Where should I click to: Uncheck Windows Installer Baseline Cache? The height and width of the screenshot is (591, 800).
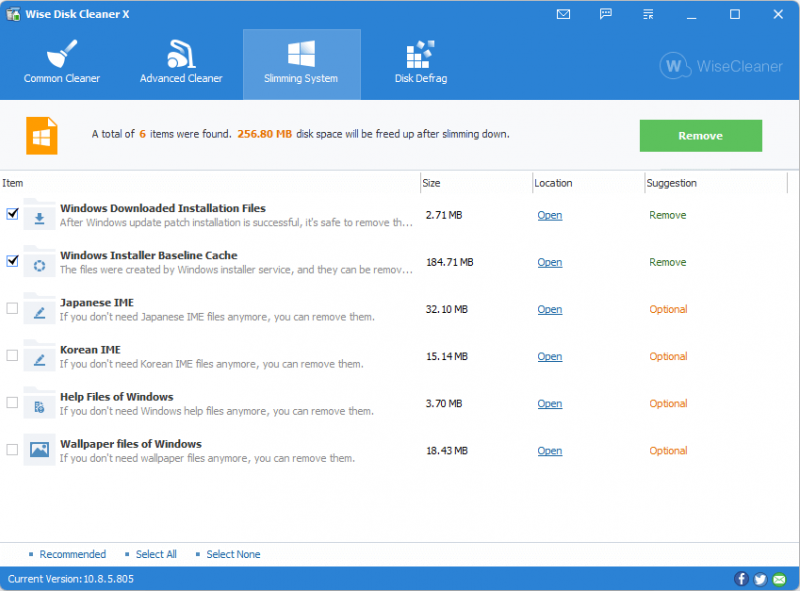[12, 261]
